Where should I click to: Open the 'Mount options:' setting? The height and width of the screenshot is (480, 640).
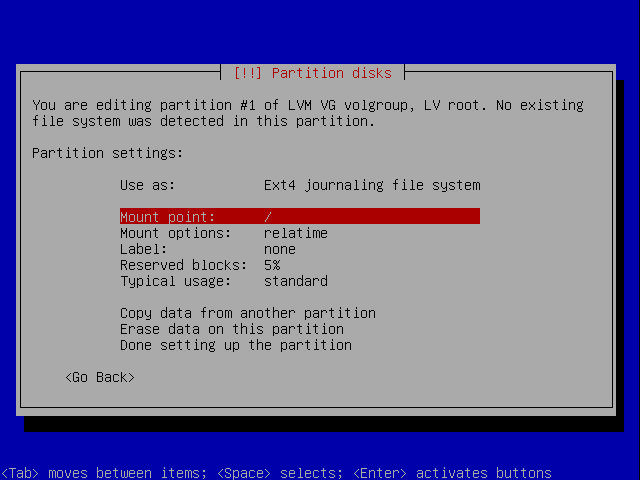coord(175,233)
